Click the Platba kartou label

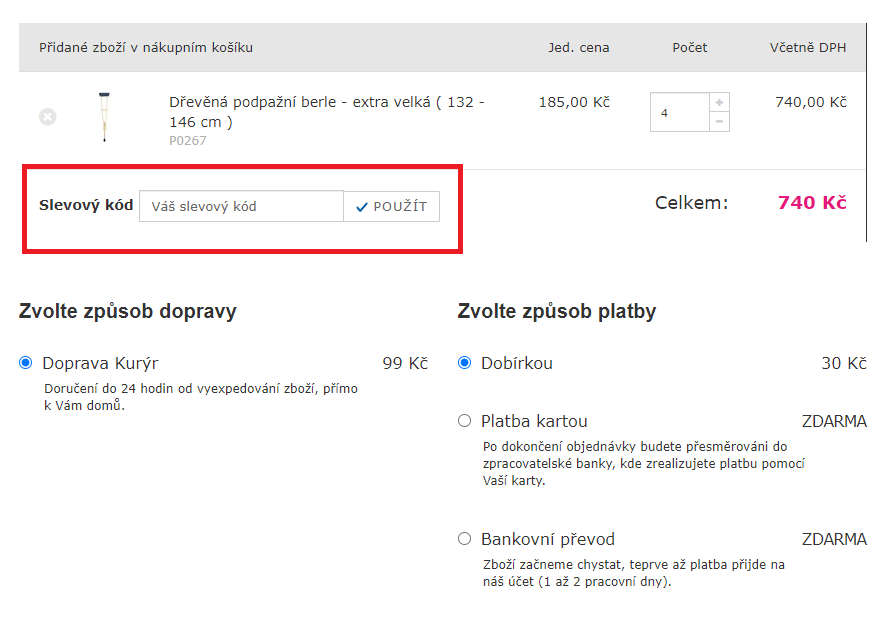534,421
